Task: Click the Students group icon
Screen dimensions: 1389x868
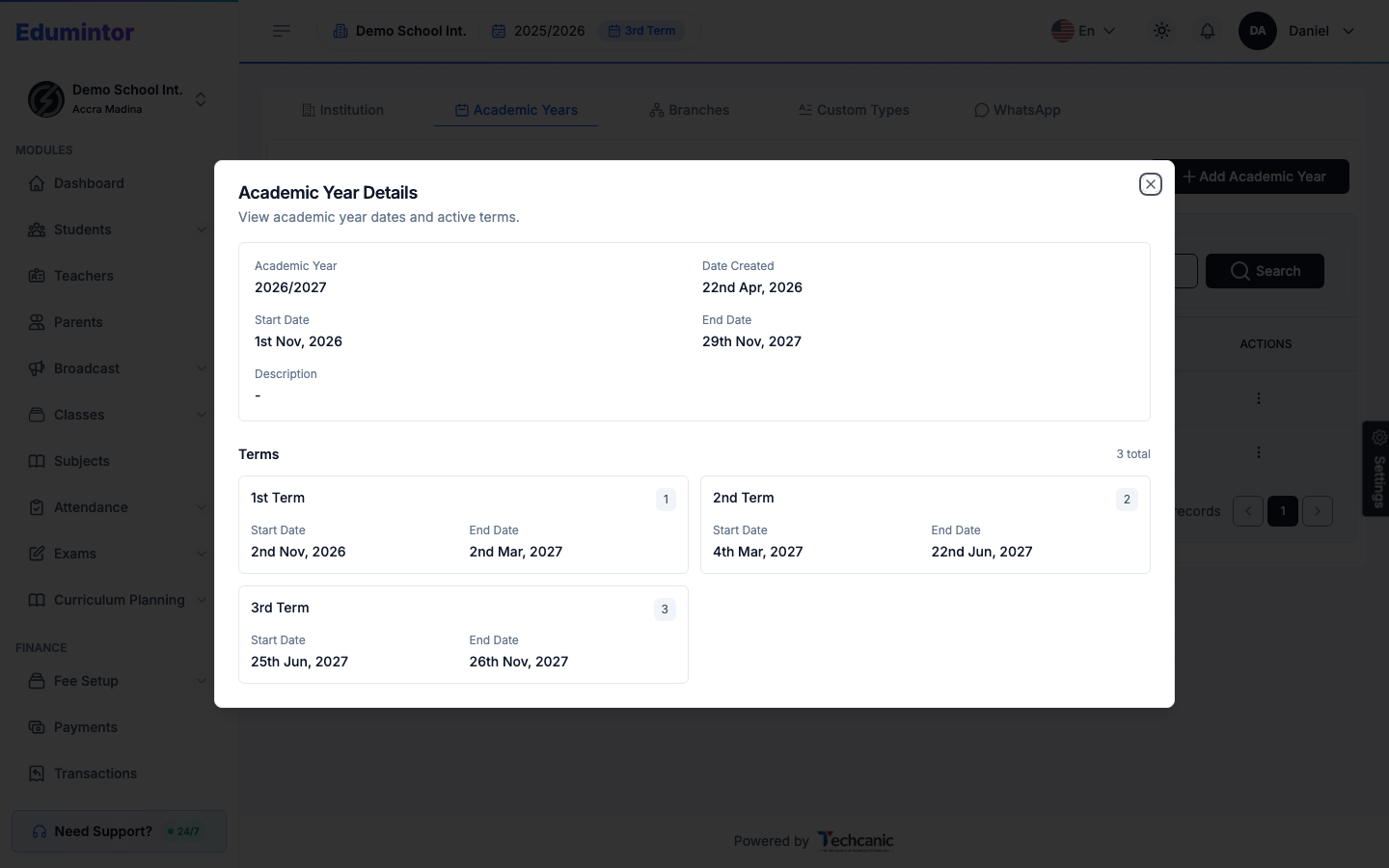Action: 37,230
